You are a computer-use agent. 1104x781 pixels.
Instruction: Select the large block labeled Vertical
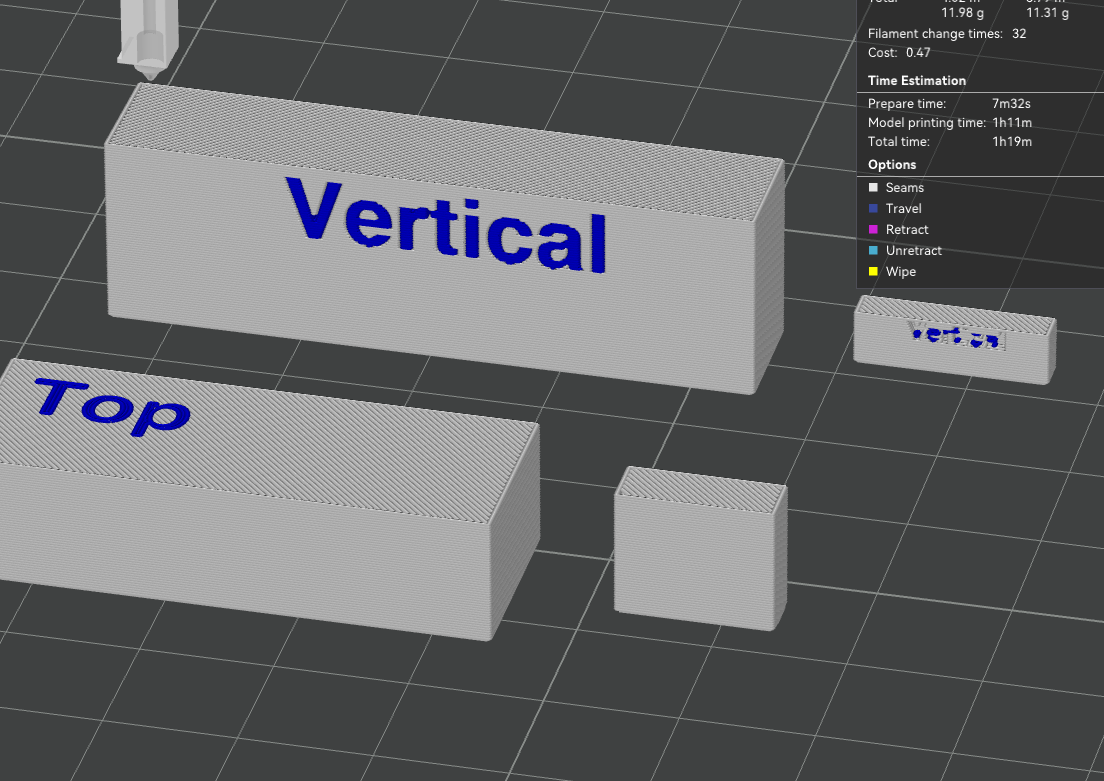coord(444,239)
